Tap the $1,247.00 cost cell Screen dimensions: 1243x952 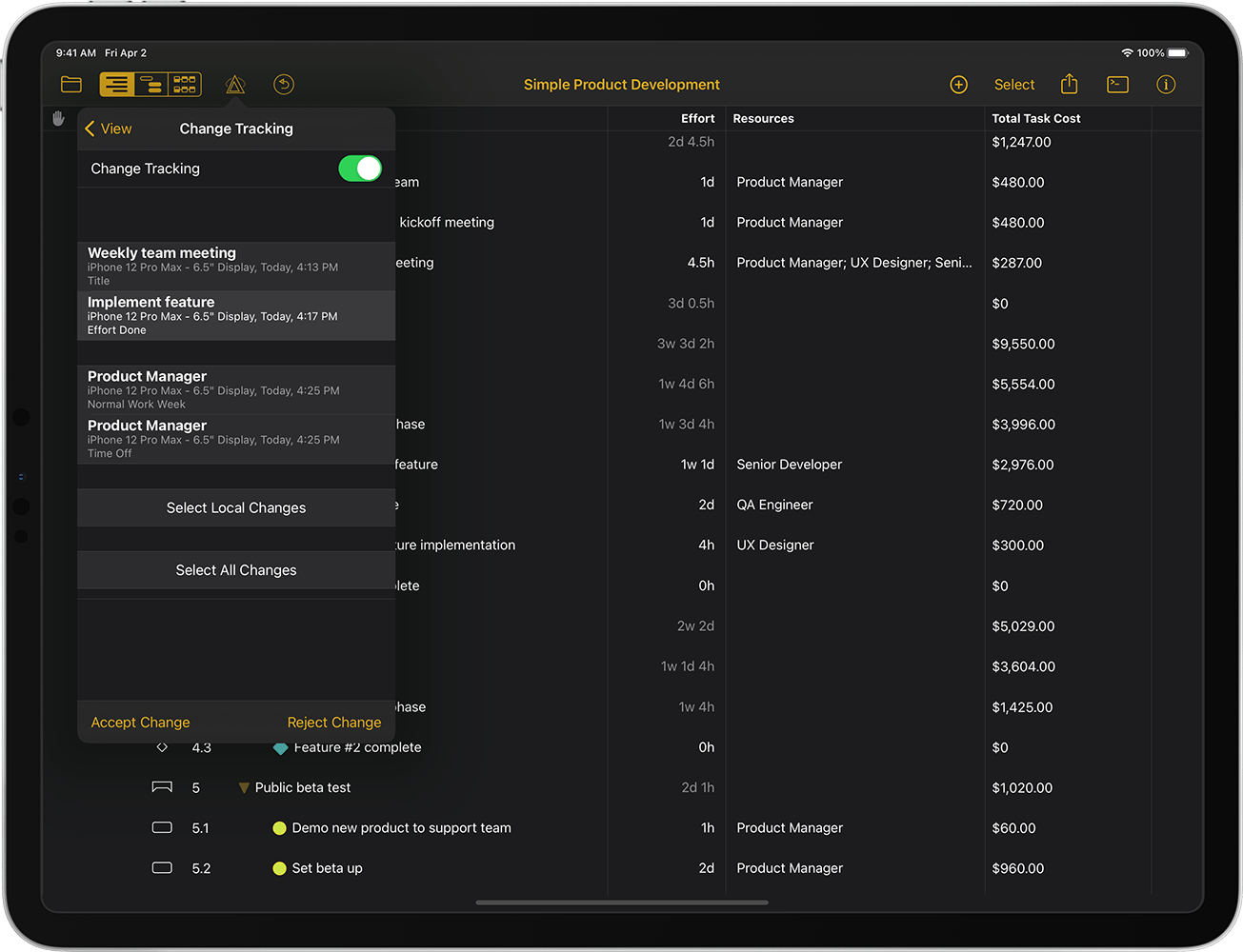point(1021,142)
